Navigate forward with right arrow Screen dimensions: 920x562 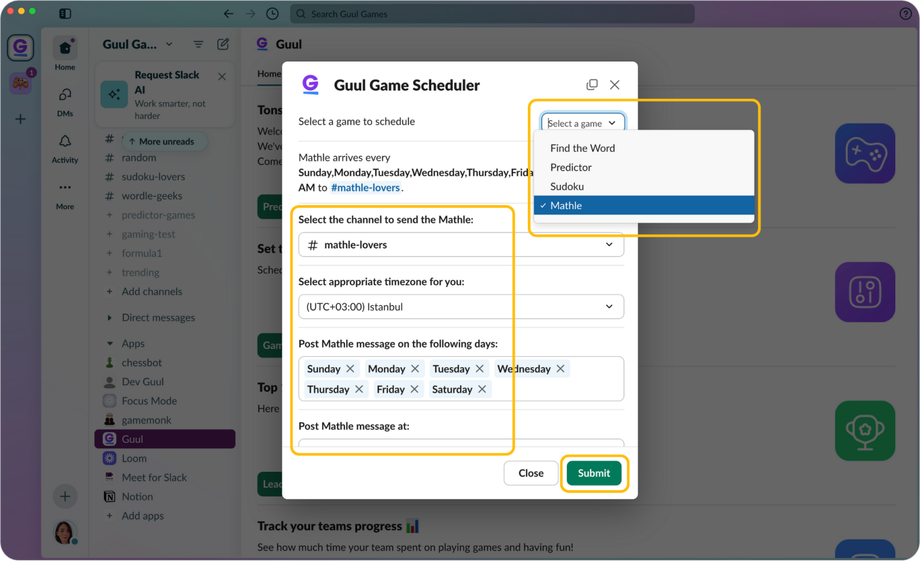click(251, 13)
